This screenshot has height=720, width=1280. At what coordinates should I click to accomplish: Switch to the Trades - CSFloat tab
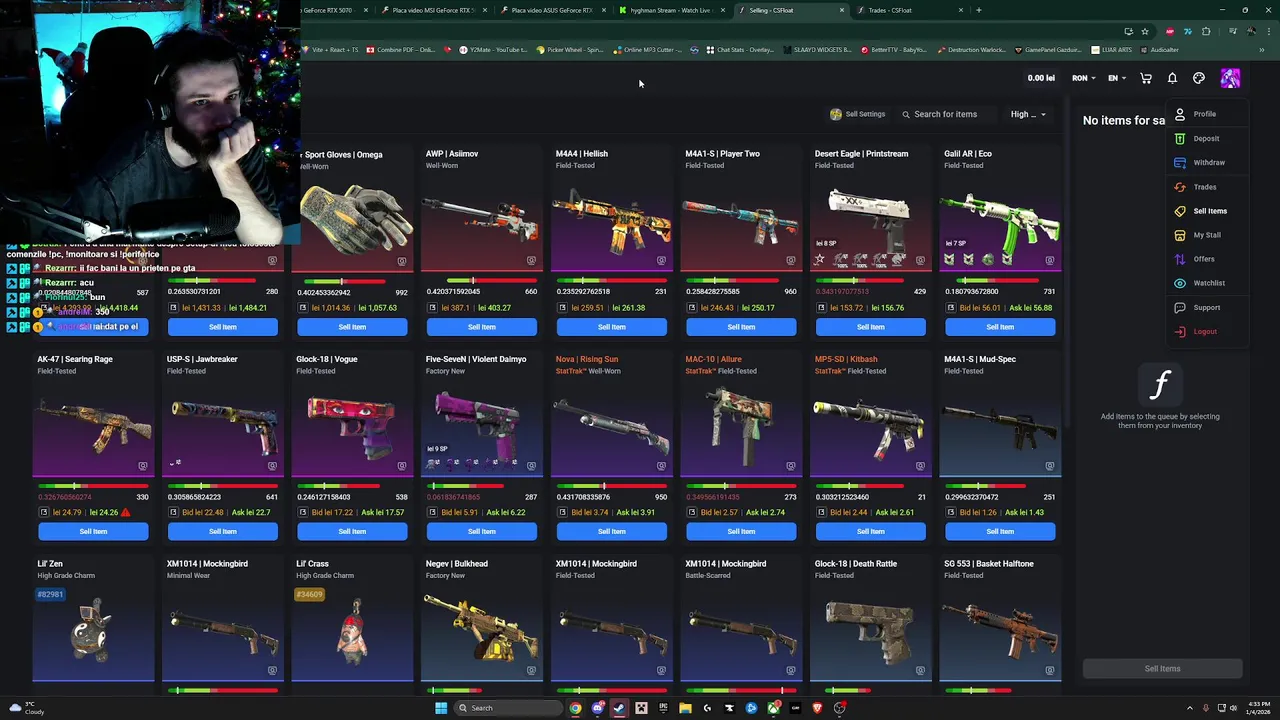pyautogui.click(x=908, y=10)
